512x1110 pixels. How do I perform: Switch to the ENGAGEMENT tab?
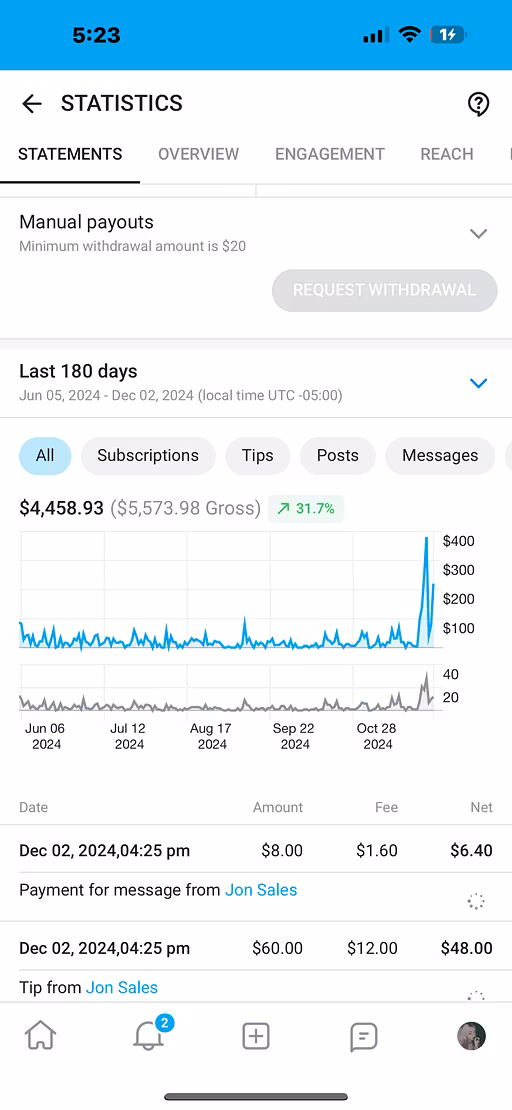[x=330, y=154]
